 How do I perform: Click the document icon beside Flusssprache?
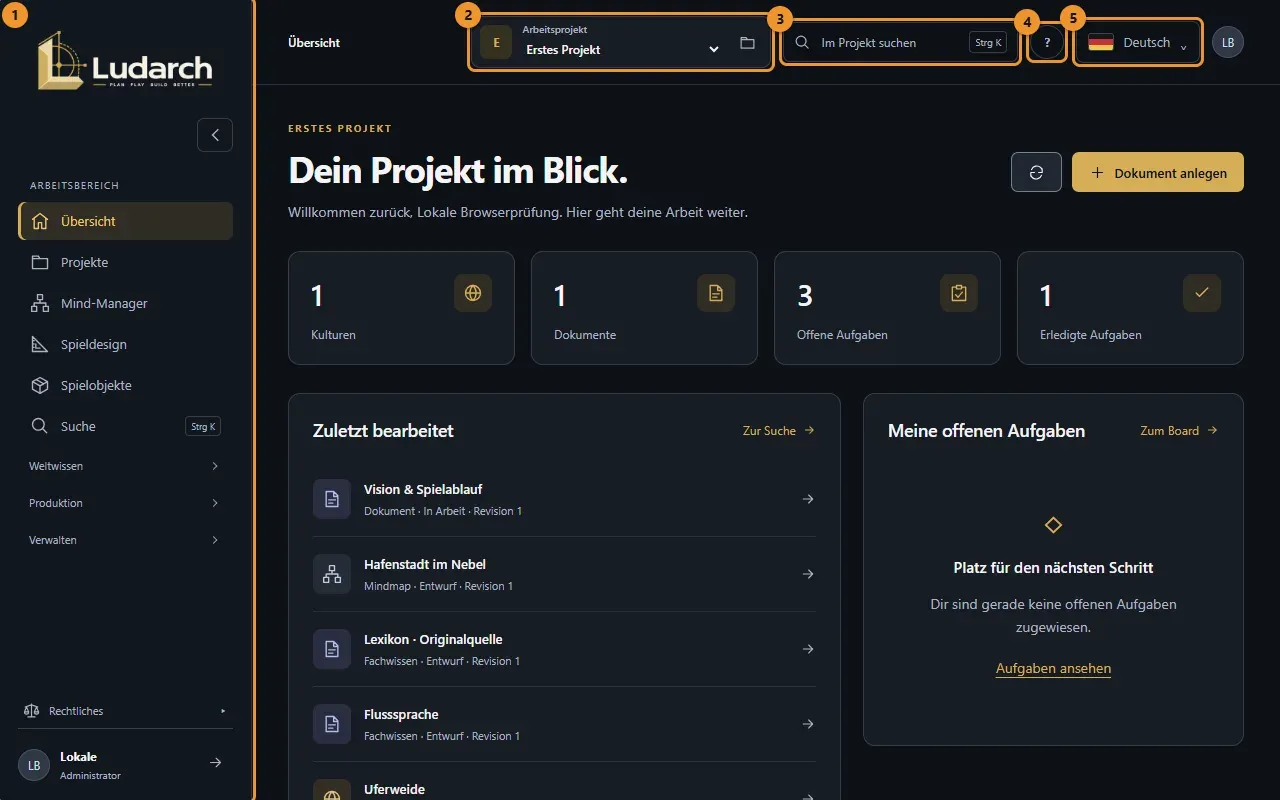click(x=332, y=724)
